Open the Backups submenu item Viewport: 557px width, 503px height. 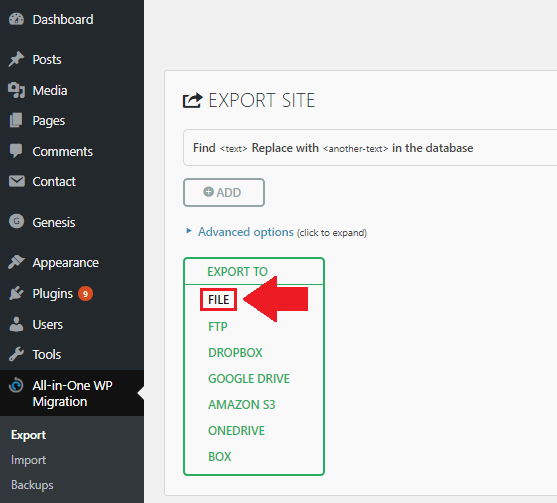click(x=32, y=485)
